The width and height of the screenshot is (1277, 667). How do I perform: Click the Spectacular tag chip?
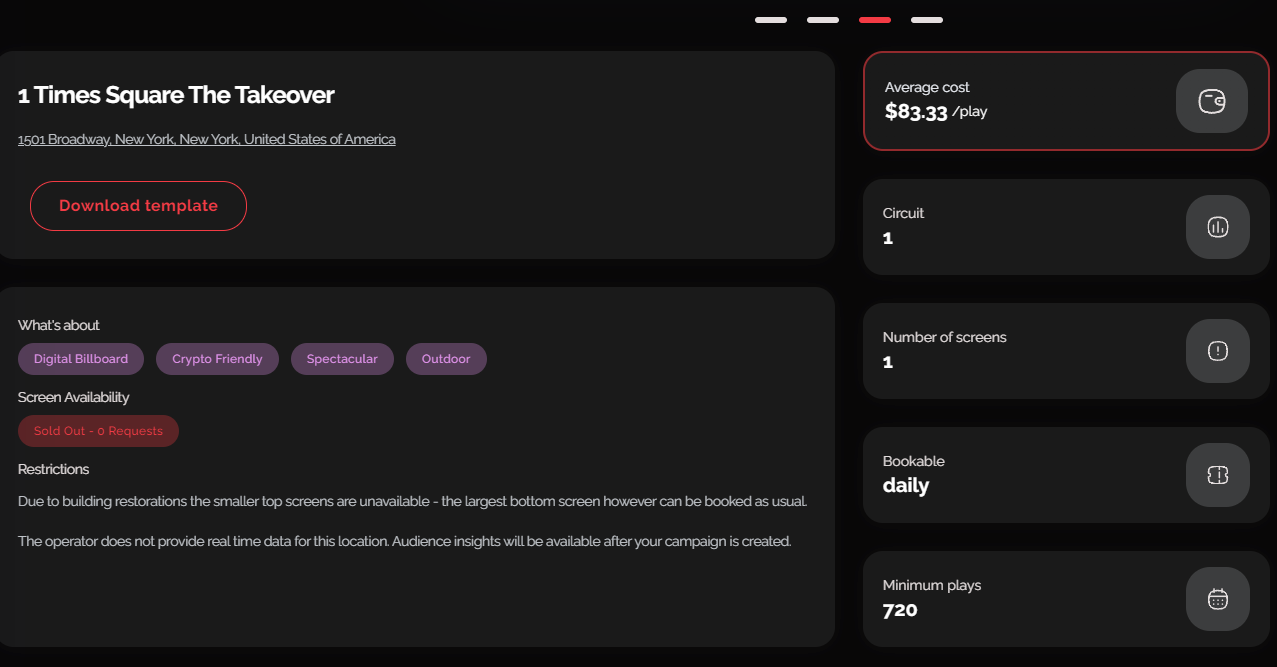(342, 359)
